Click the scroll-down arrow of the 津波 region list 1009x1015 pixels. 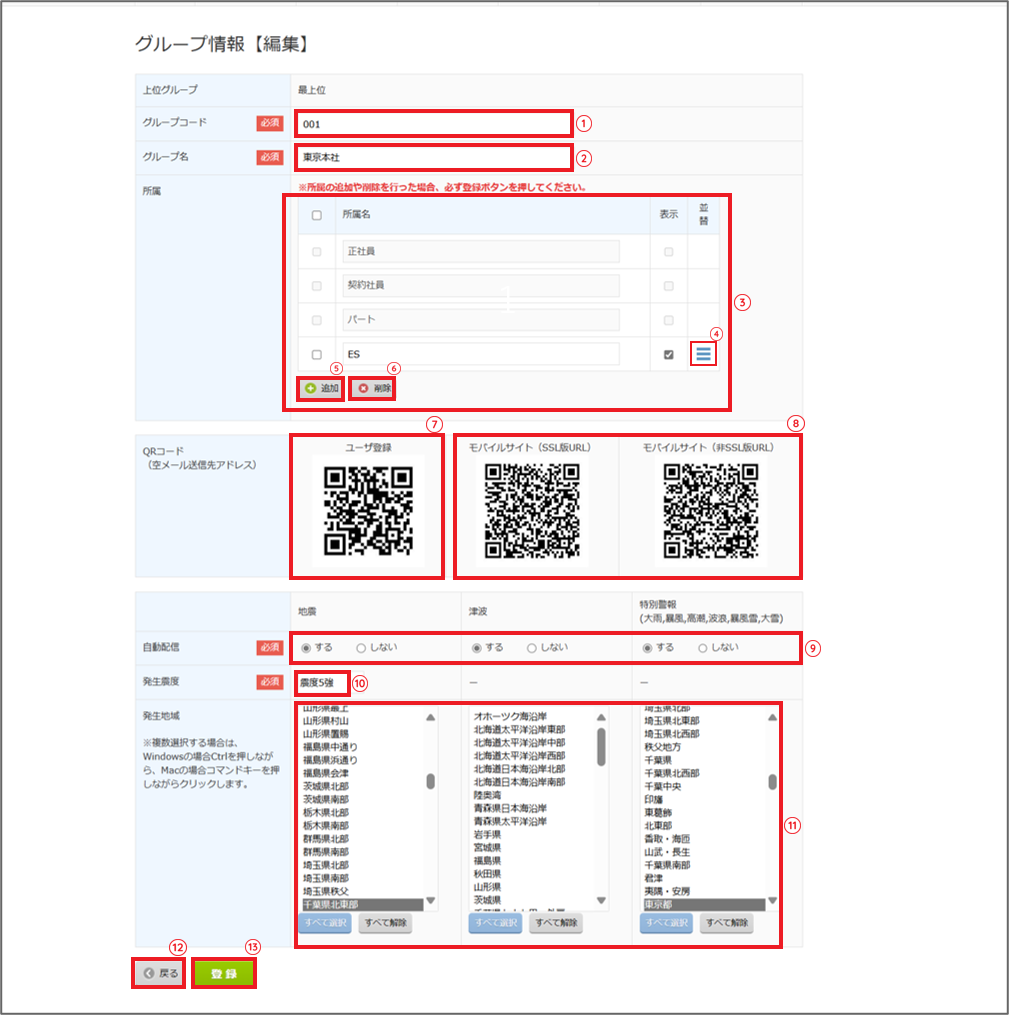click(601, 900)
